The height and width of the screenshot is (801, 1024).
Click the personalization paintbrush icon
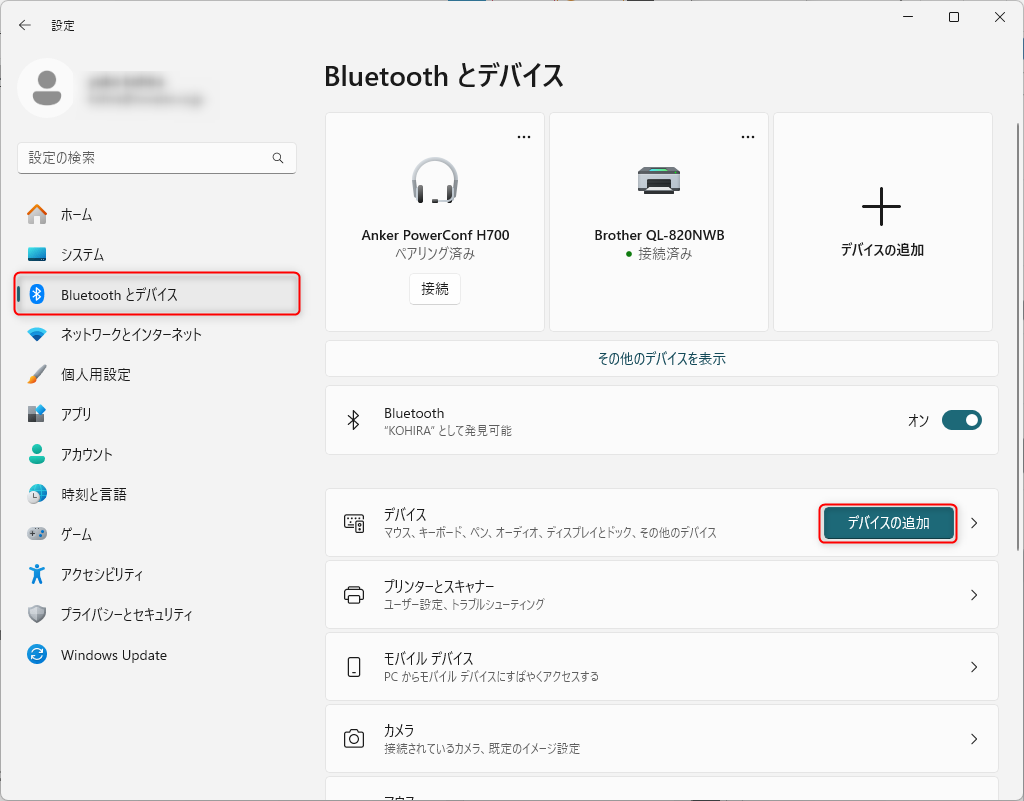click(x=37, y=374)
